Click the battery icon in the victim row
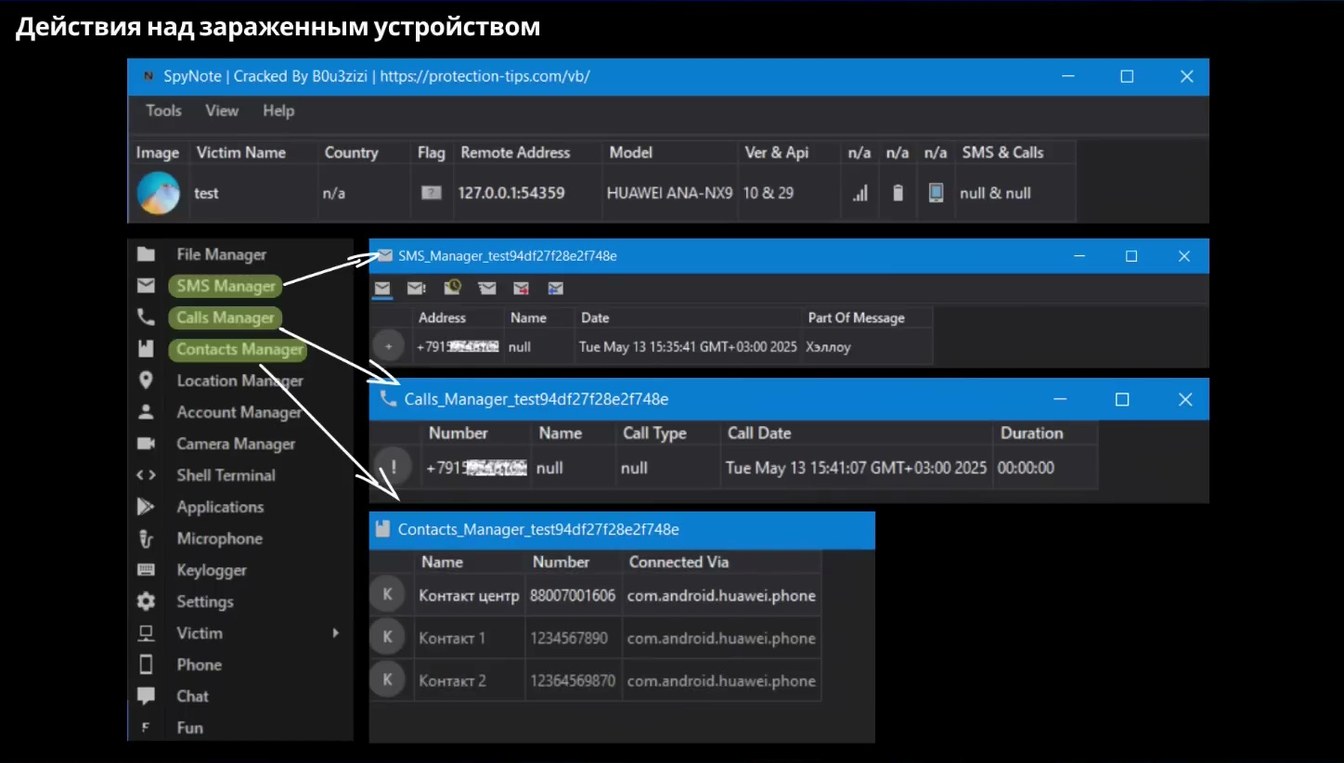The width and height of the screenshot is (1344, 763). point(898,193)
